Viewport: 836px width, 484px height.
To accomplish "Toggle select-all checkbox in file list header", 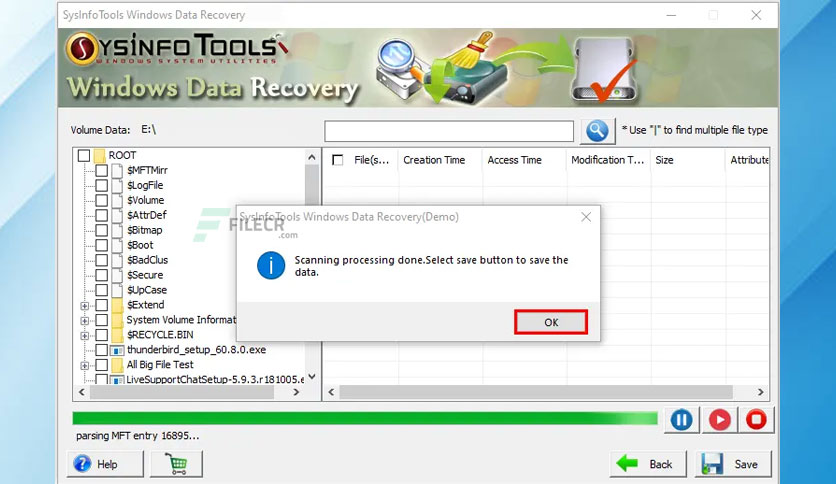I will (x=337, y=160).
